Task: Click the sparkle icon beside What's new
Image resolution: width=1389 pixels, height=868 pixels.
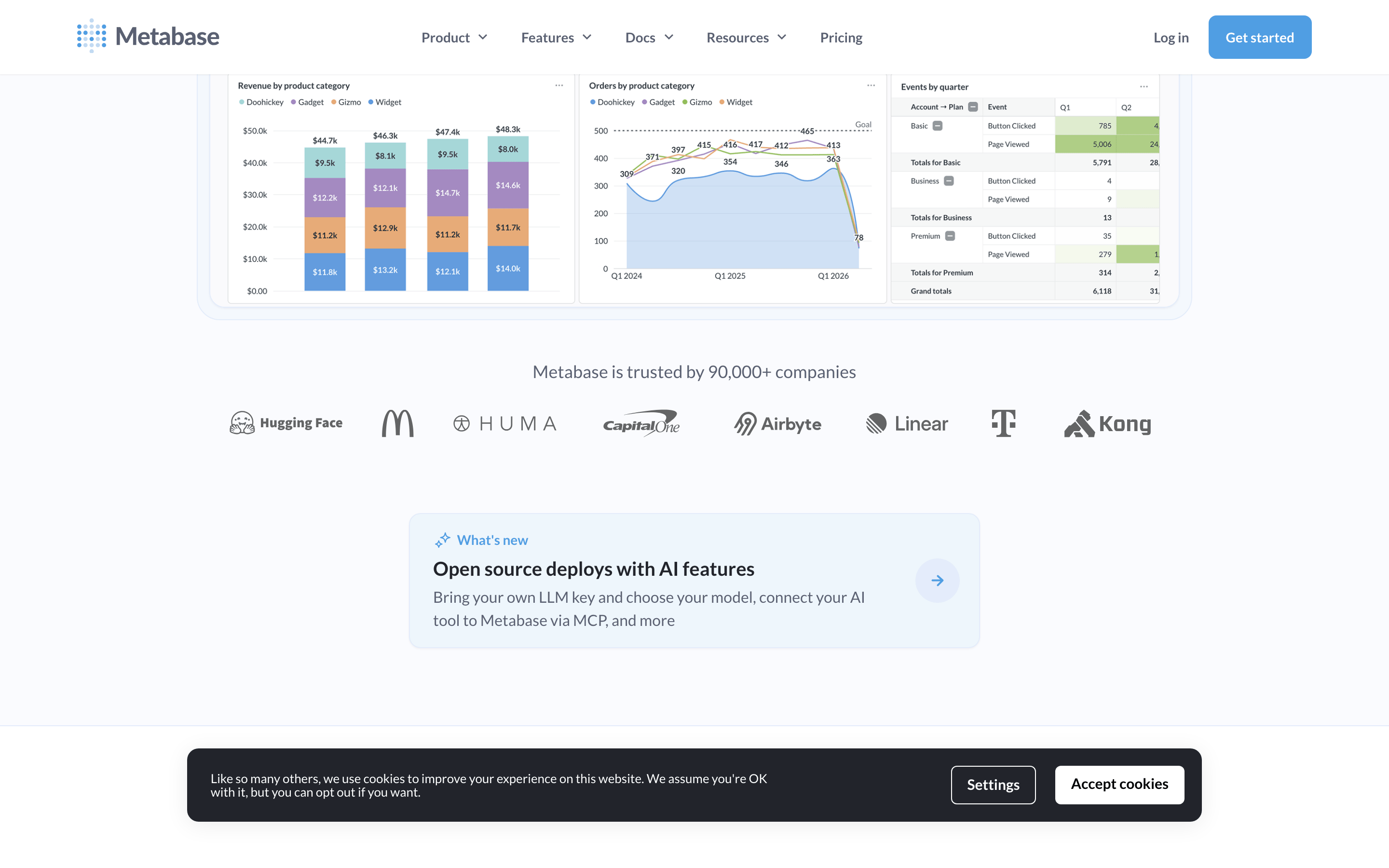Action: click(x=443, y=540)
